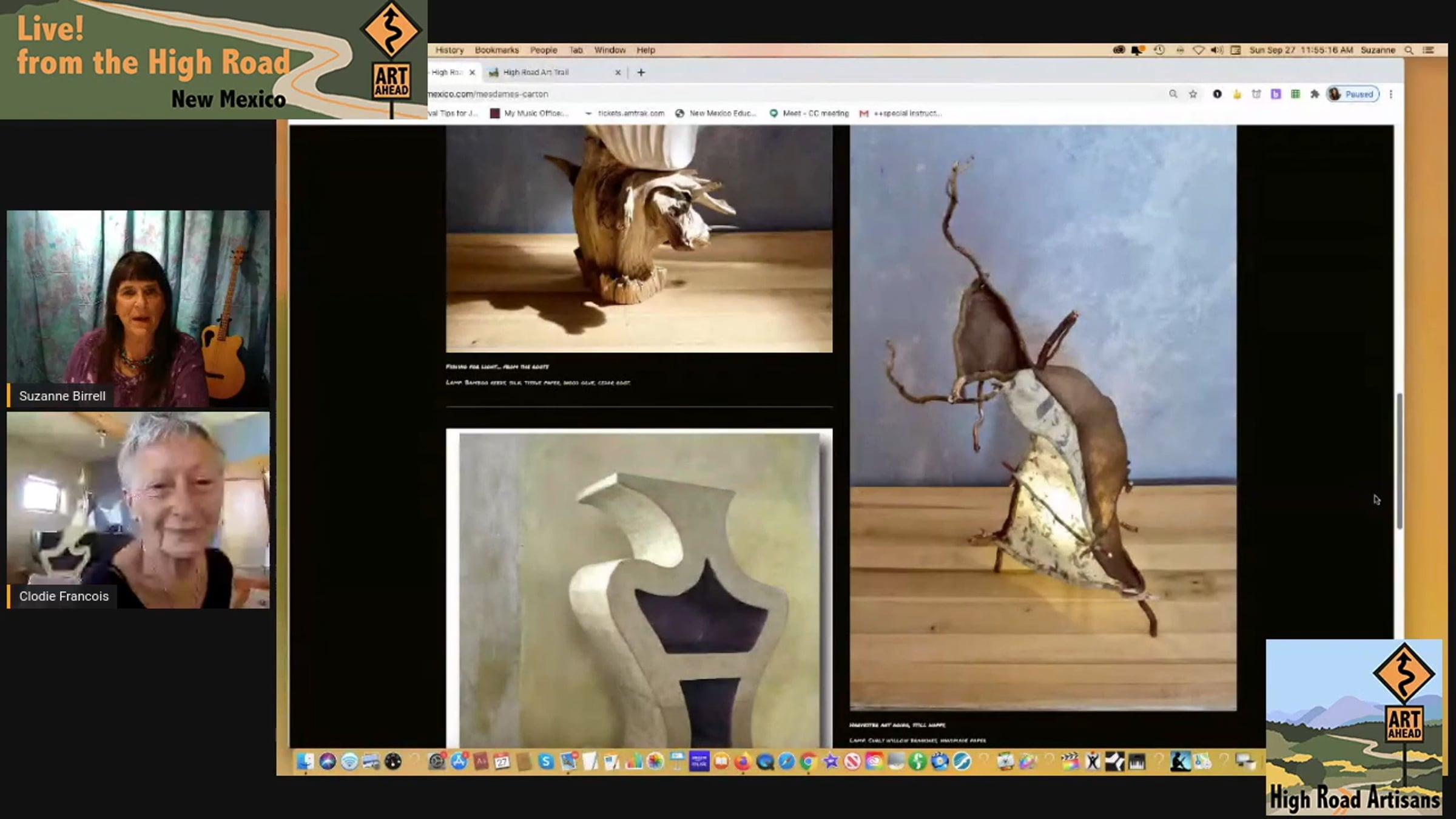
Task: Open macOS Spotlight search icon
Action: (1409, 50)
